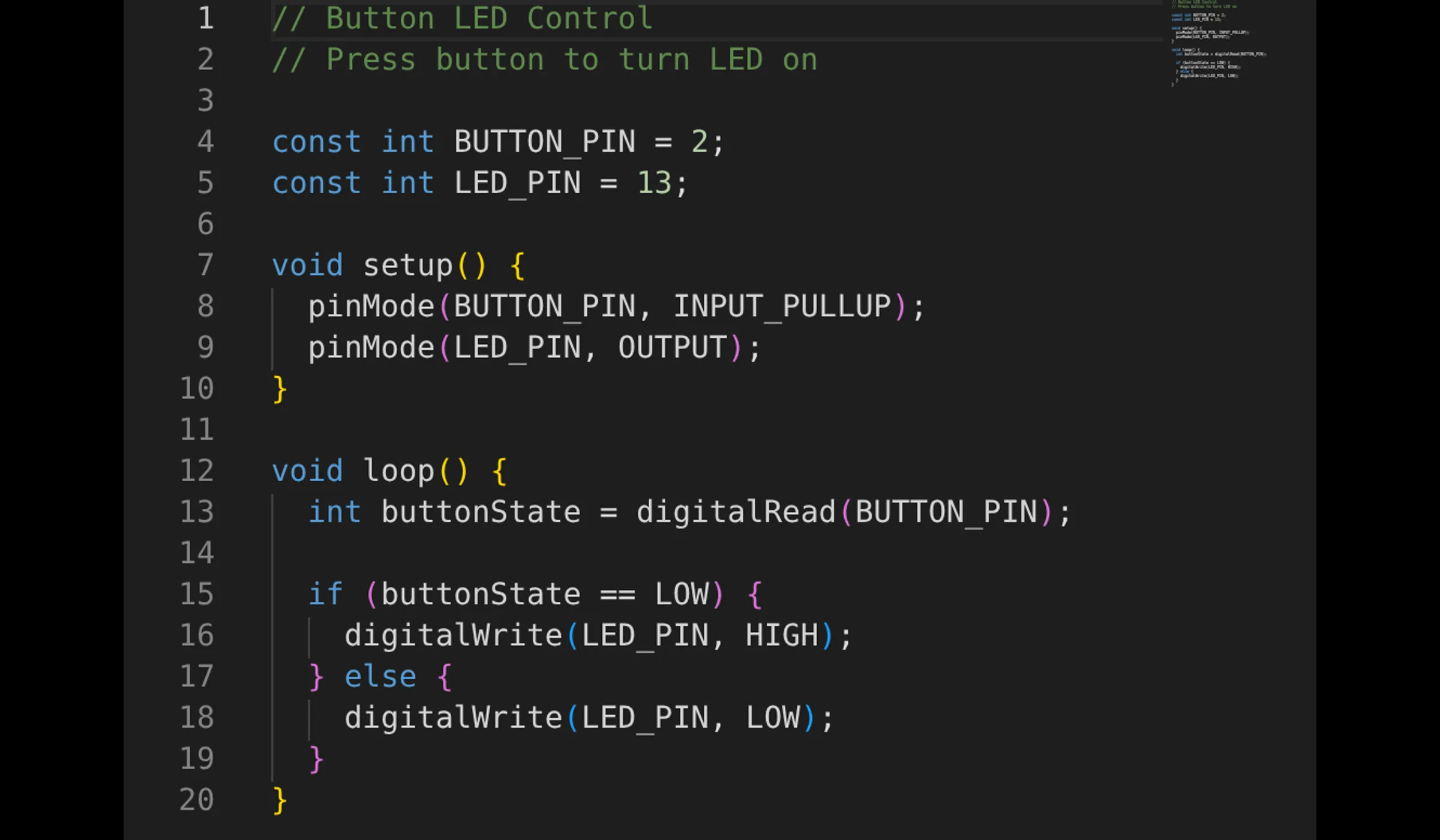Screen dimensions: 1440x840
Task: Click line number 4 in gutter
Action: (206, 142)
